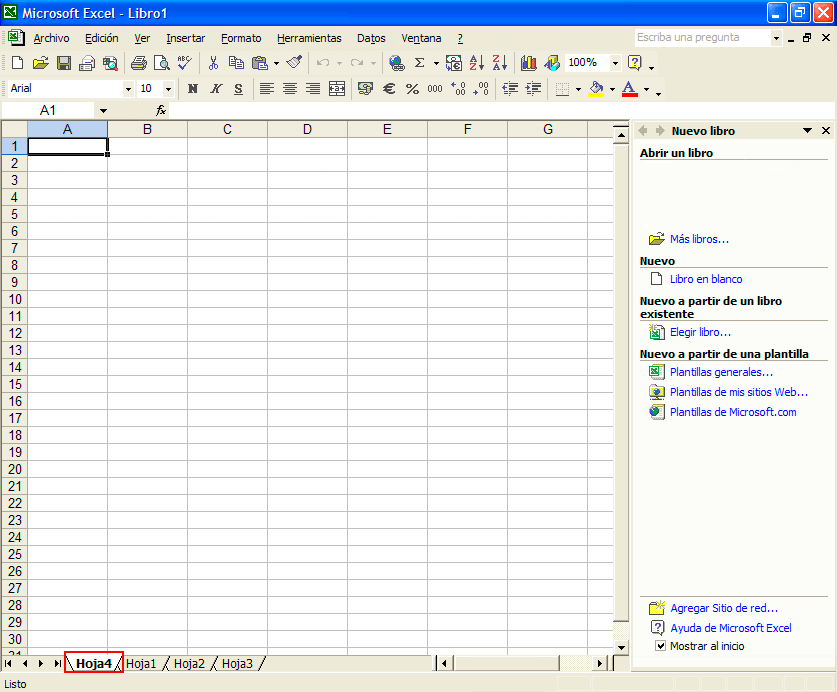The height and width of the screenshot is (692, 837).
Task: Open the fill color palette arrow
Action: coord(612,89)
